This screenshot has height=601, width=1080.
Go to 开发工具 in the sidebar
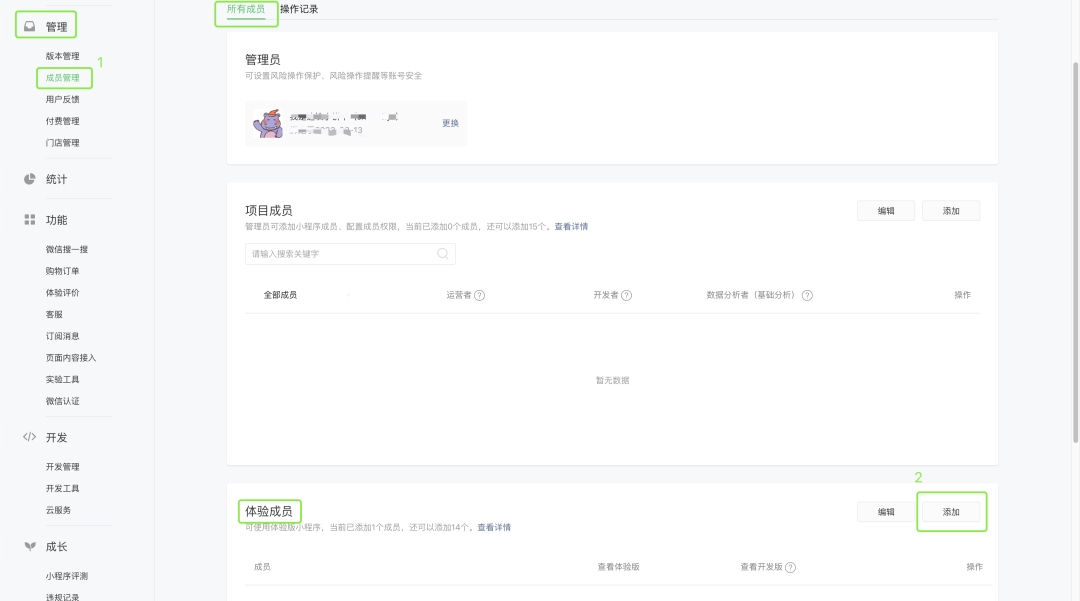(63, 489)
